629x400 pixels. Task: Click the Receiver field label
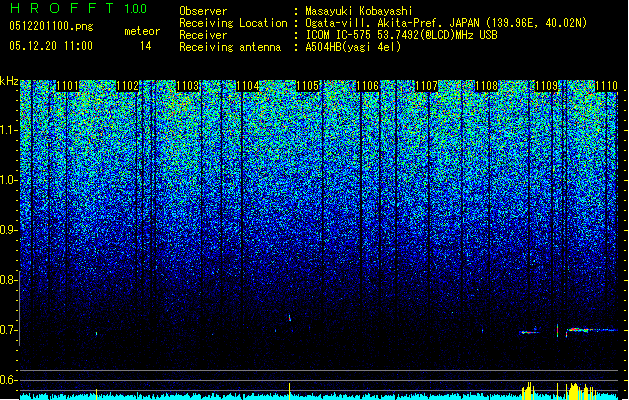point(203,35)
